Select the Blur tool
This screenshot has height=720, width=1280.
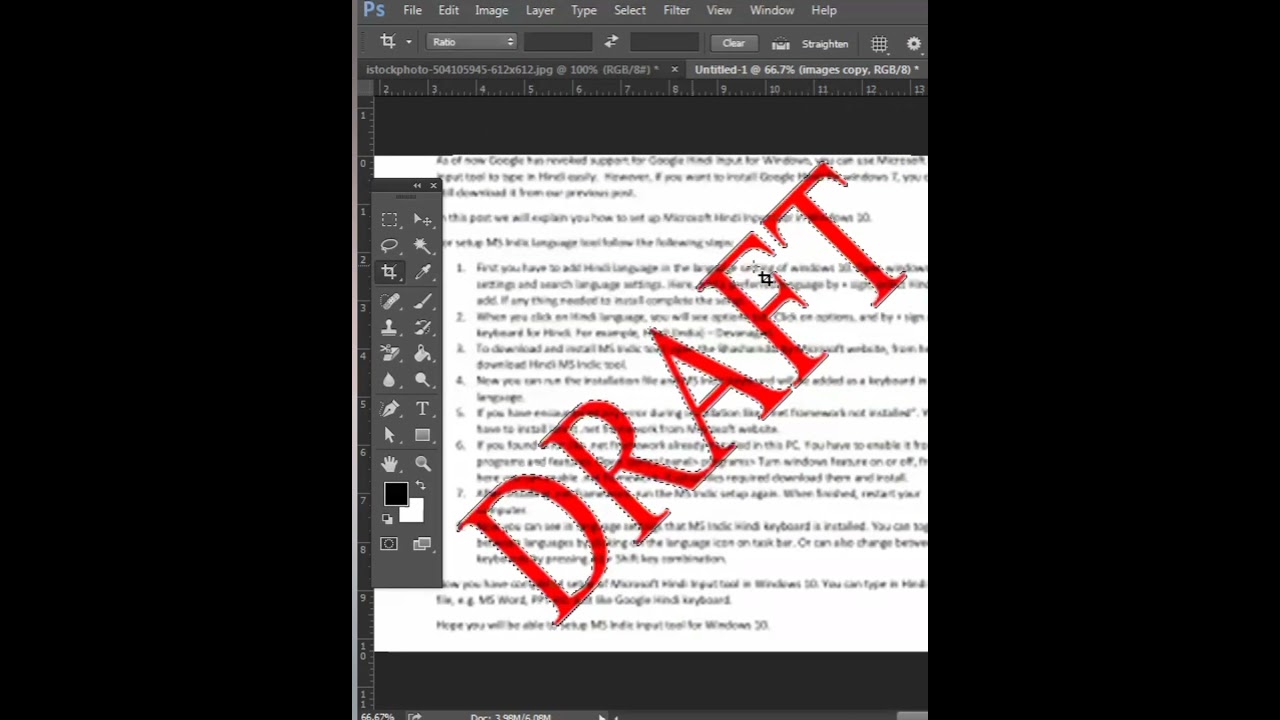(x=389, y=380)
